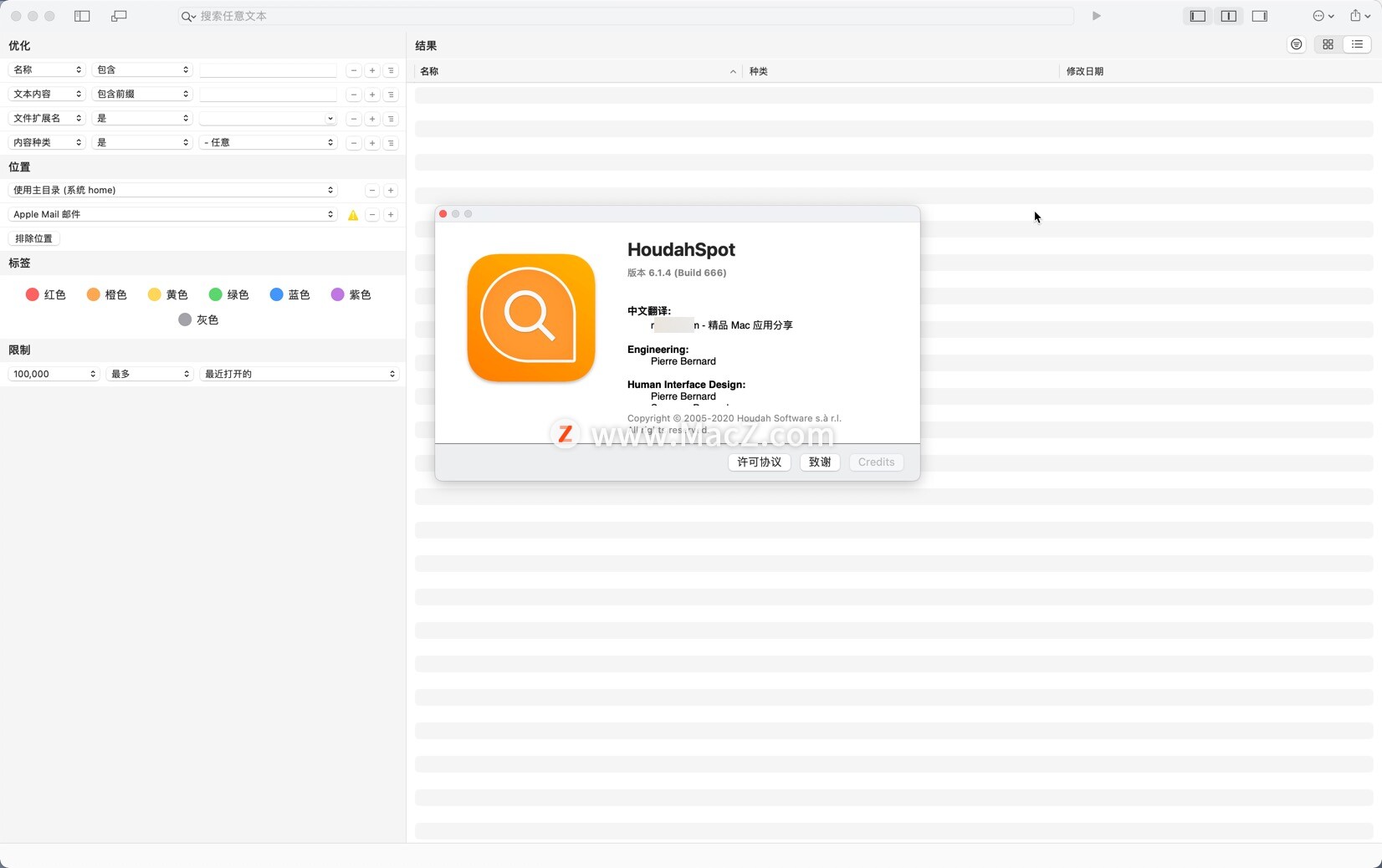Click the 排除位置 button

(x=34, y=238)
